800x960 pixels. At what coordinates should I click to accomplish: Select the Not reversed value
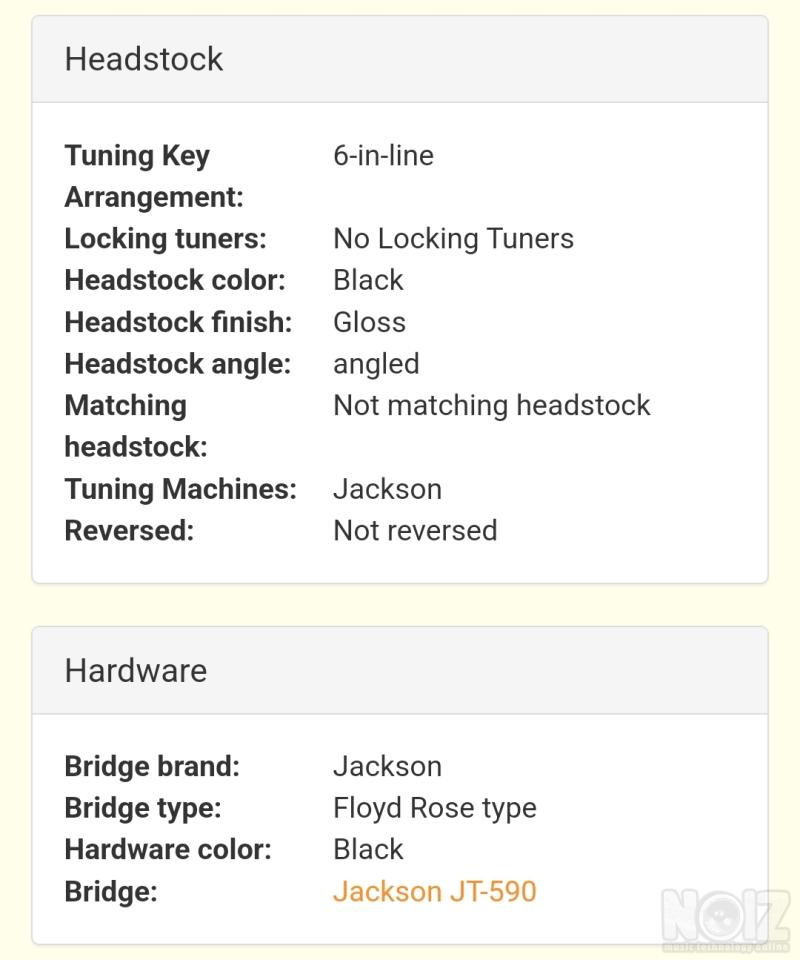415,530
